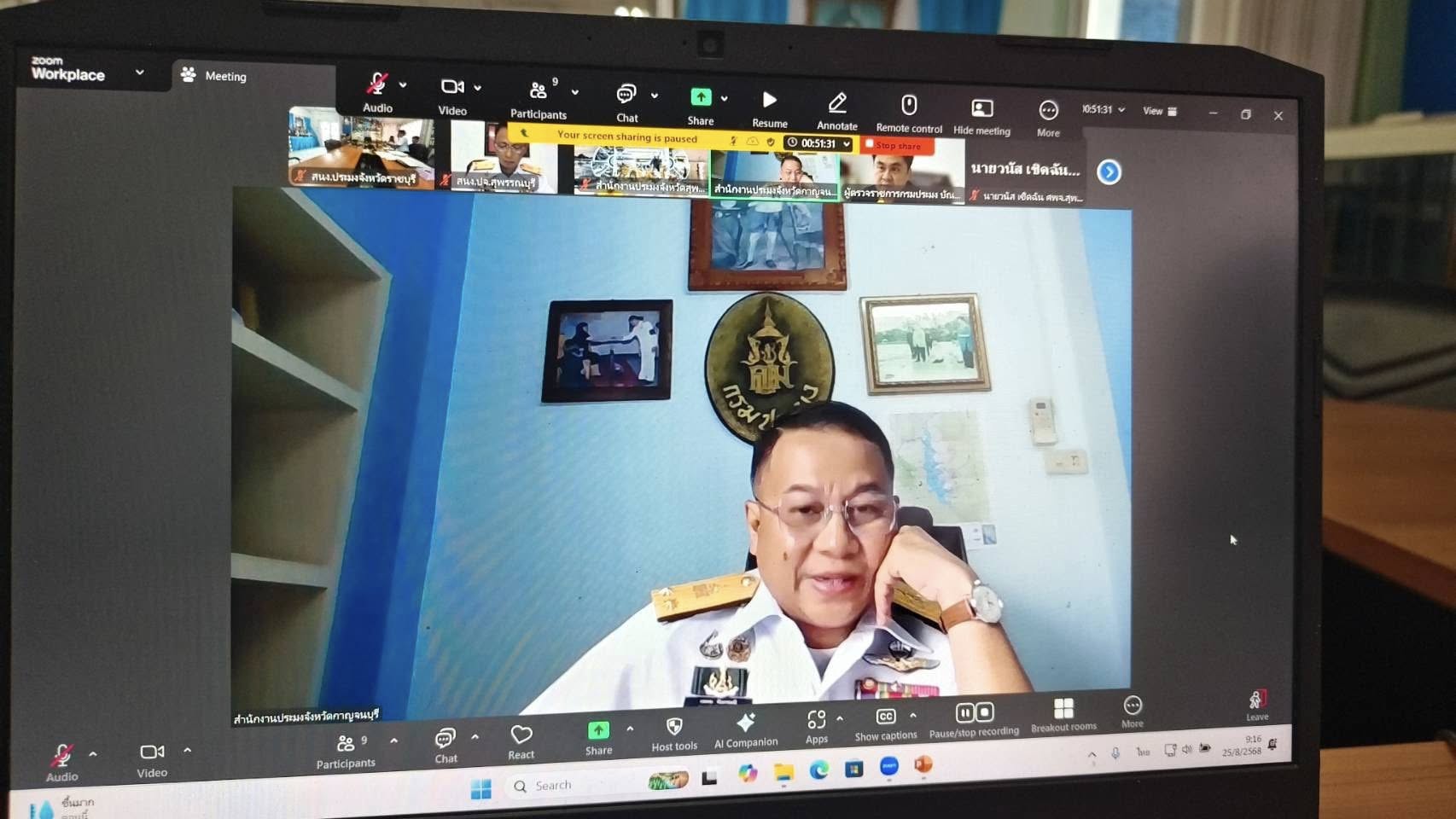Open Microsoft Edge from taskbar
The height and width of the screenshot is (819, 1456).
pyautogui.click(x=819, y=770)
